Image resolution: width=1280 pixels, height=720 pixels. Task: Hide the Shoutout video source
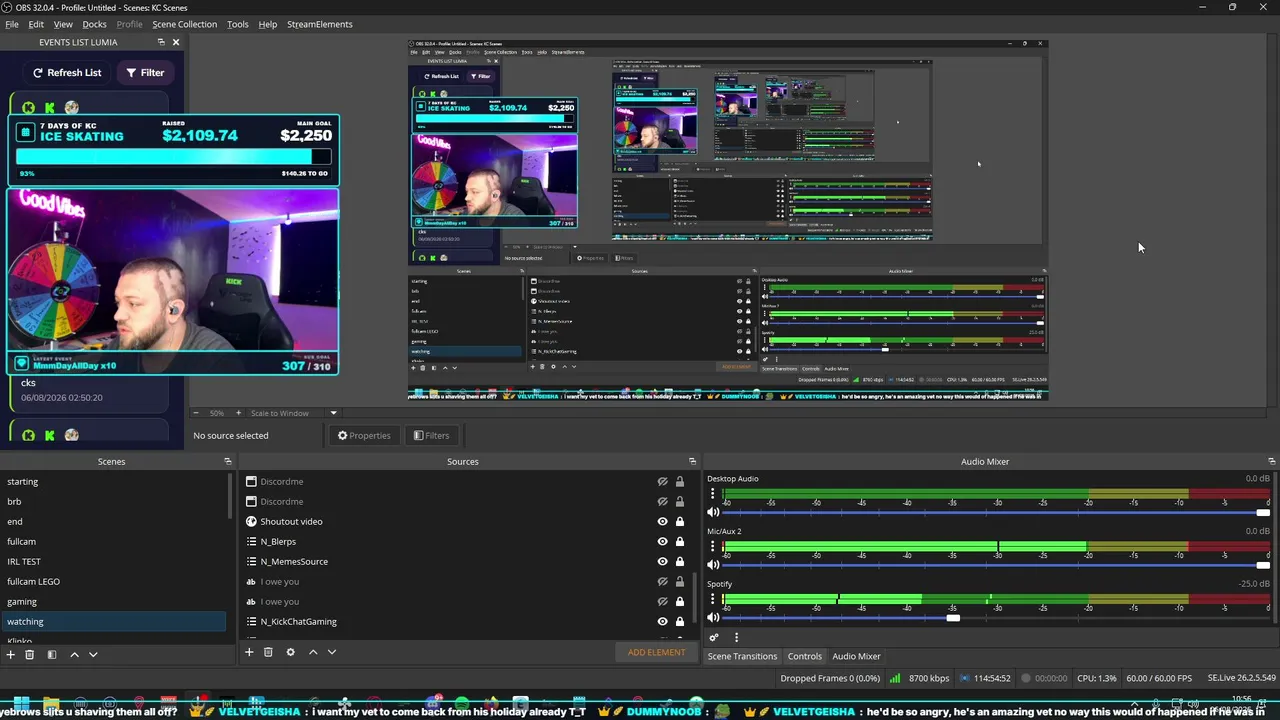pyautogui.click(x=662, y=522)
